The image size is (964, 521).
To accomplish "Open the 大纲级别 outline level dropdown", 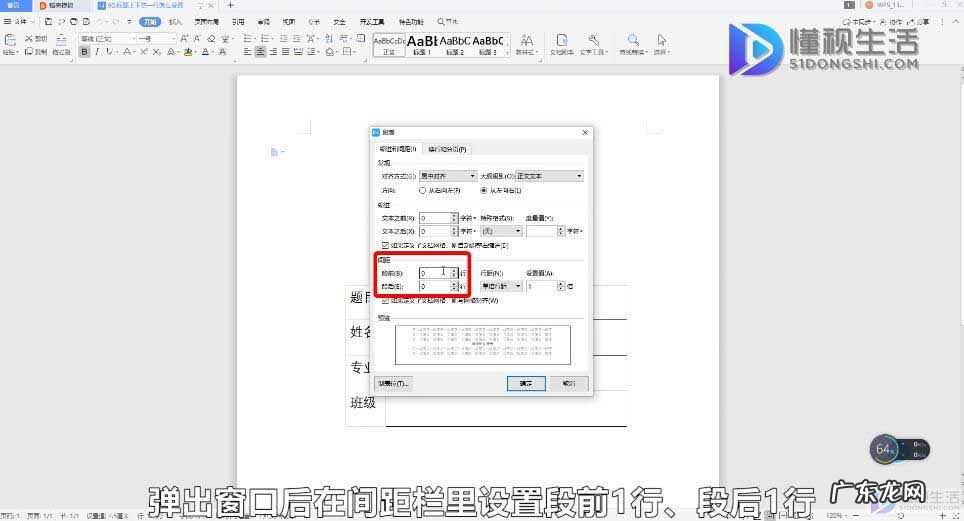I will point(549,176).
